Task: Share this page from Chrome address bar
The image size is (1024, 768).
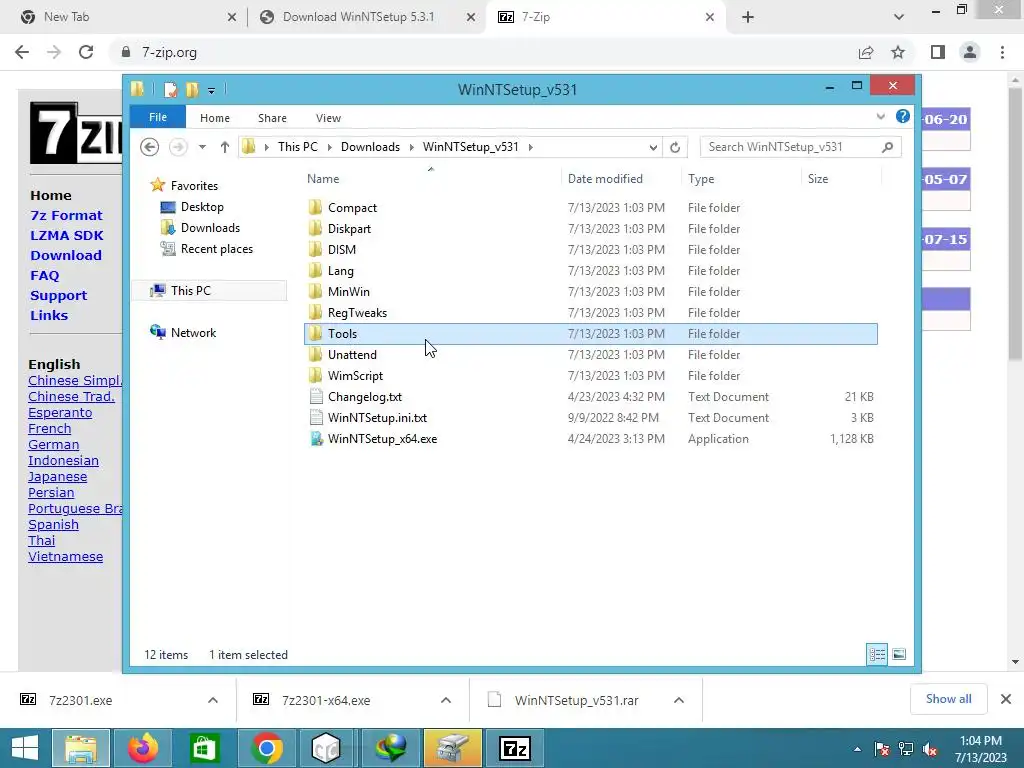Action: 866,52
